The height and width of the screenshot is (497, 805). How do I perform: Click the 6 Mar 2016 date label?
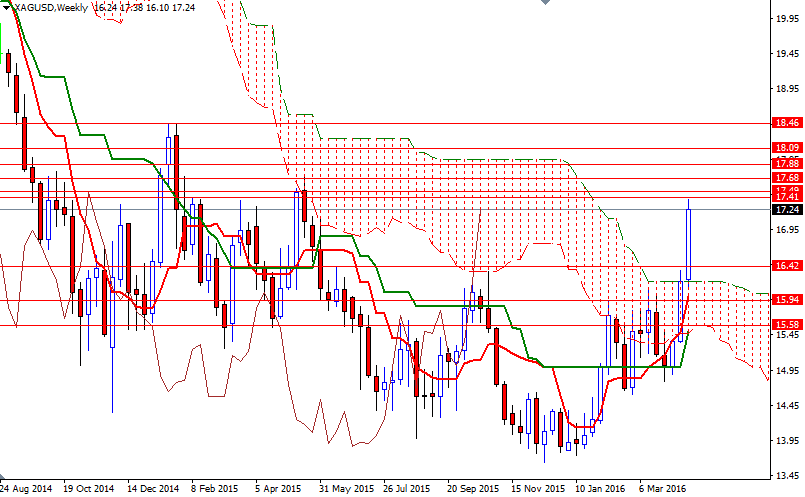pos(662,488)
